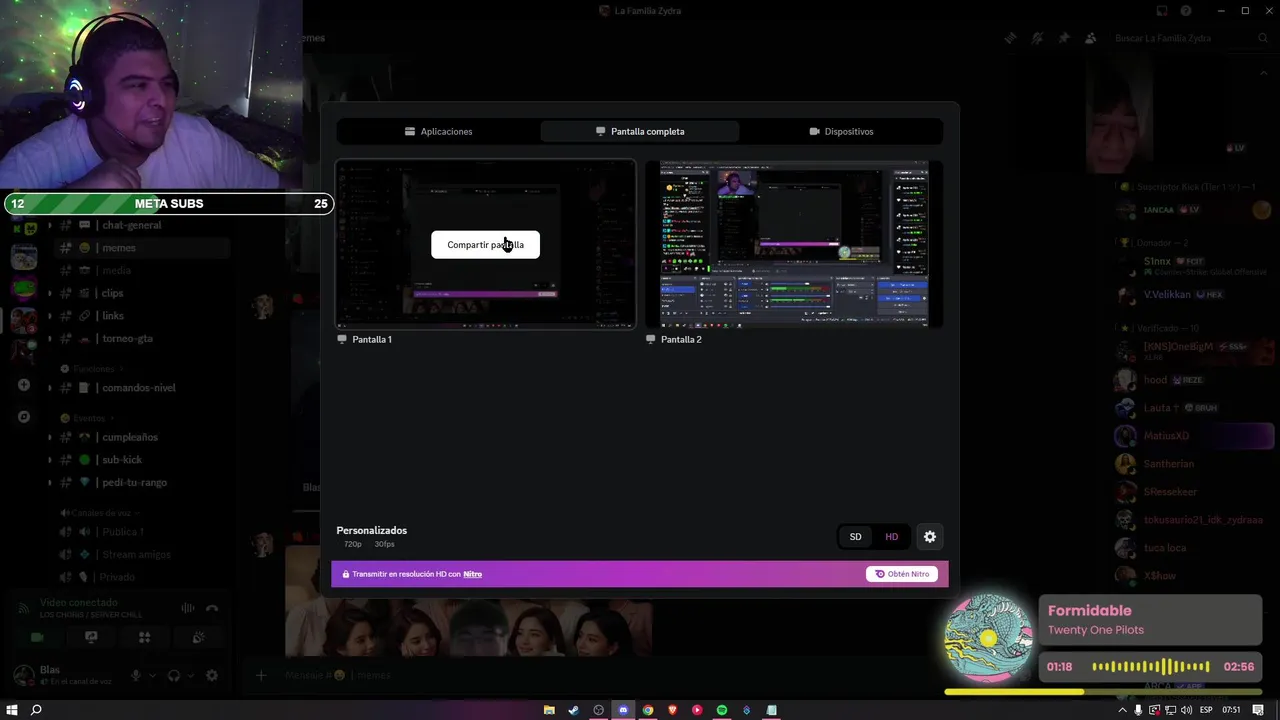Click the Buscar La Familia Zydra search box
This screenshot has width=1280, height=720.
(x=1190, y=38)
